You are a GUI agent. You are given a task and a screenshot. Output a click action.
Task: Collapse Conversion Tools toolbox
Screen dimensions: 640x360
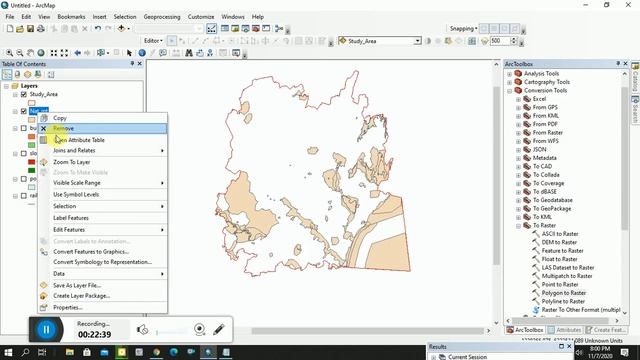tap(509, 91)
